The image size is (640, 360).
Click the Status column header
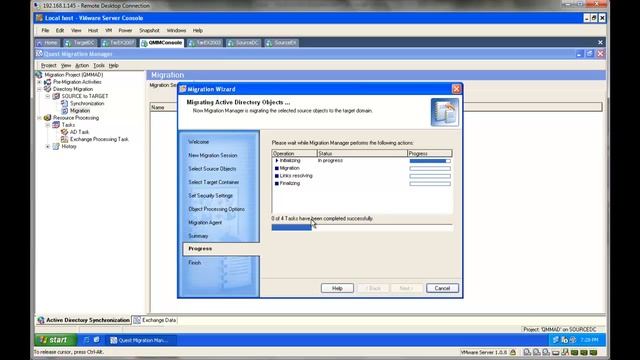362,153
